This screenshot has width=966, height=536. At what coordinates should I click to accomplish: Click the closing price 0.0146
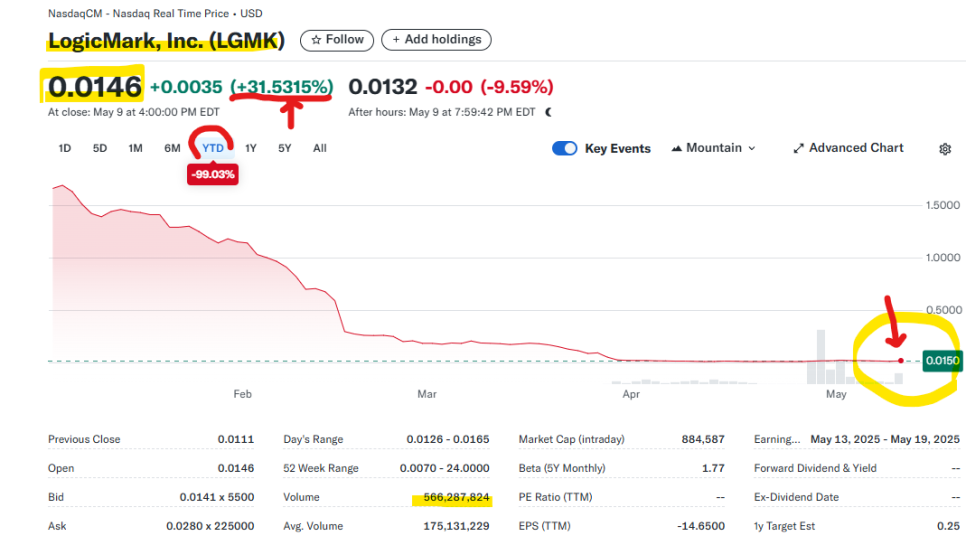point(95,87)
